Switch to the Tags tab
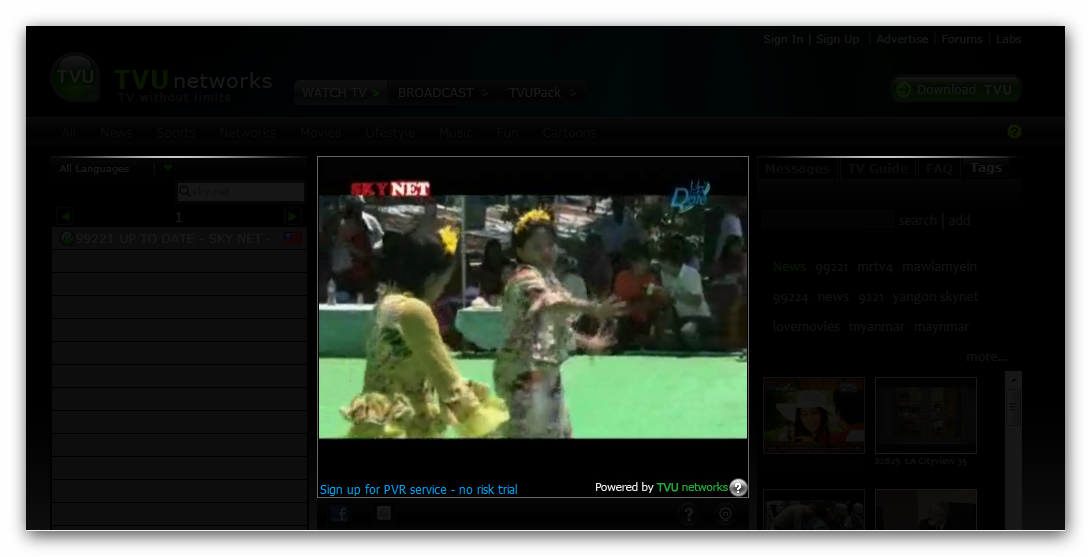 point(985,168)
